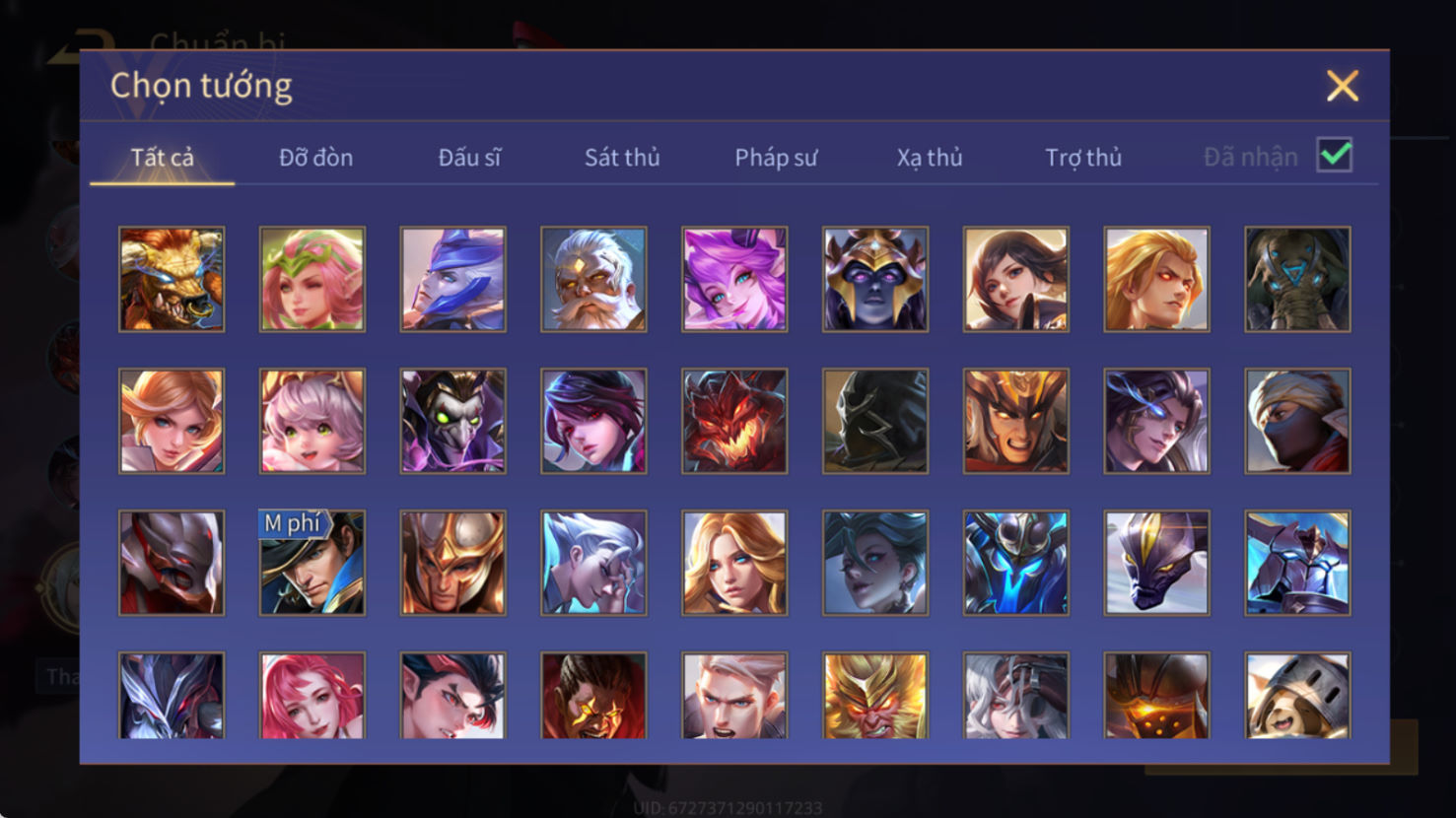Switch to the Đỡ đòn tab
1456x818 pixels.
tap(315, 158)
